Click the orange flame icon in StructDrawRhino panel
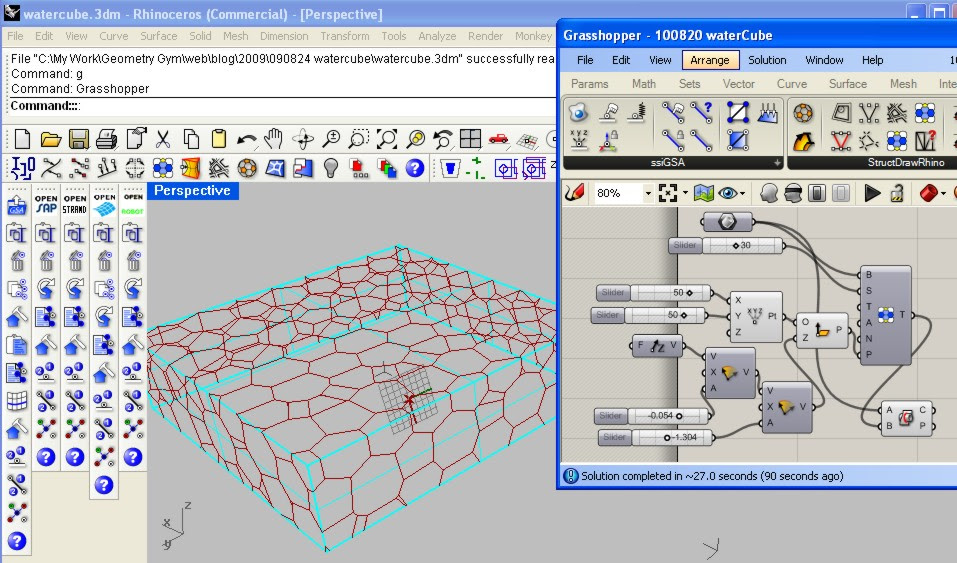 tap(803, 141)
